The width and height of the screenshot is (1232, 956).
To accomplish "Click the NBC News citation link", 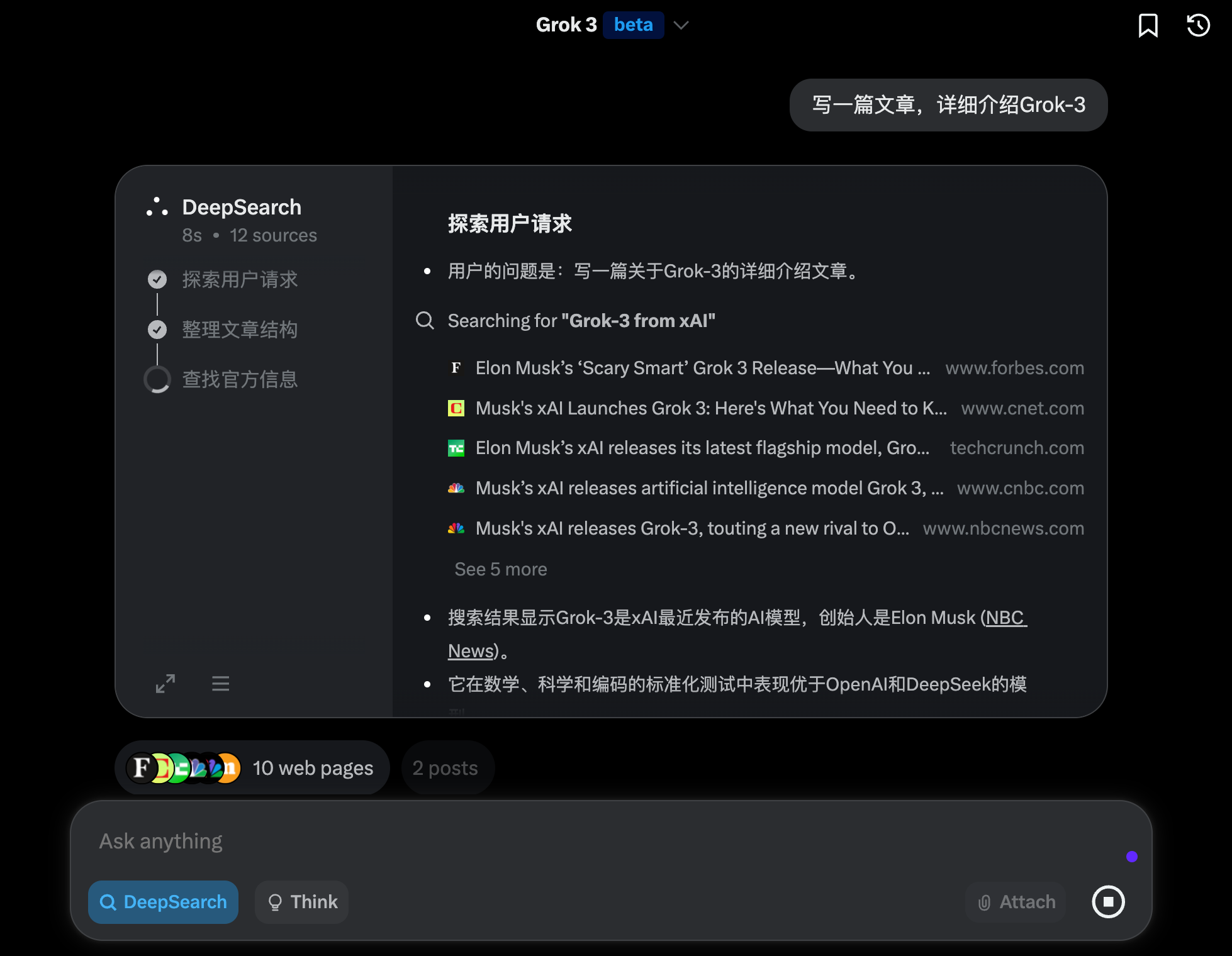I will pos(1005,618).
